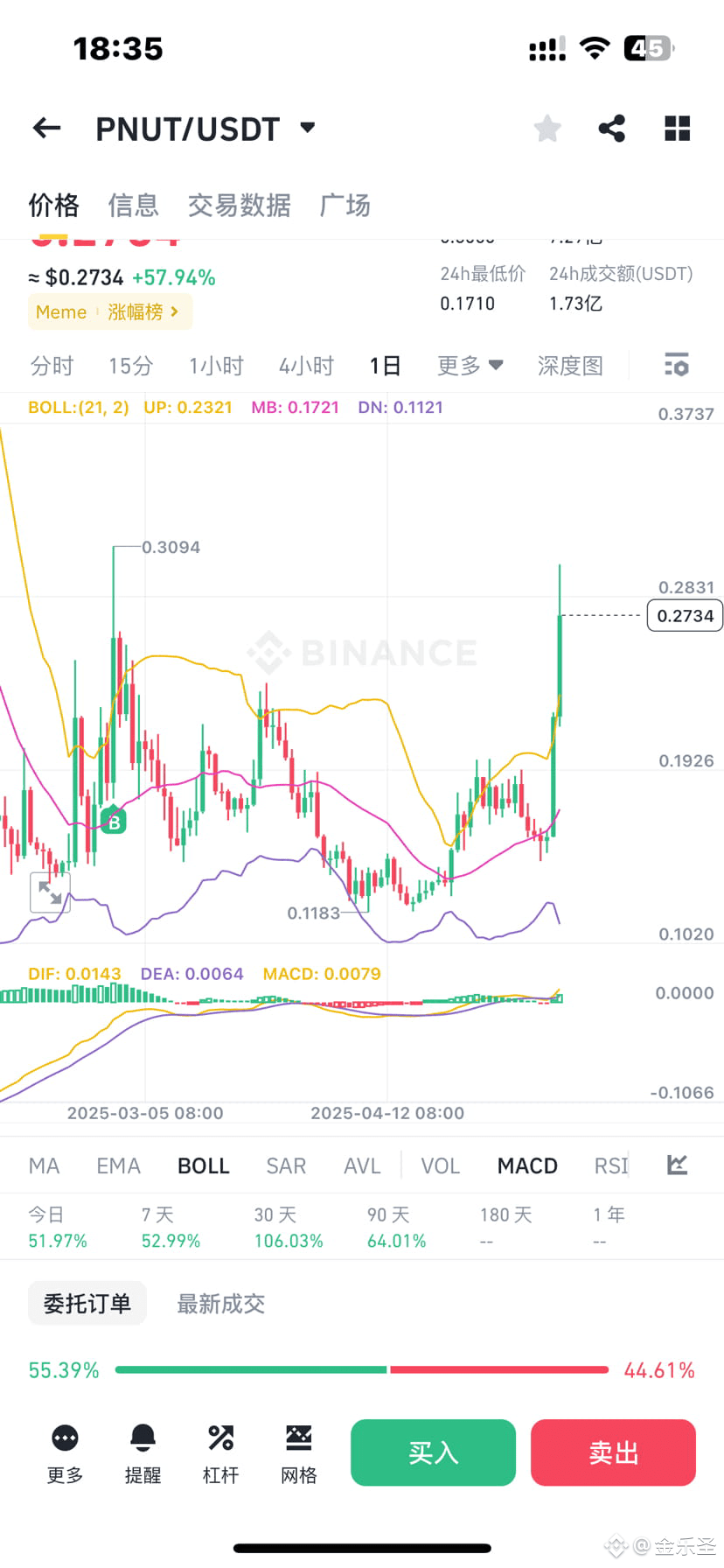Select the 15分 timeframe

[130, 366]
